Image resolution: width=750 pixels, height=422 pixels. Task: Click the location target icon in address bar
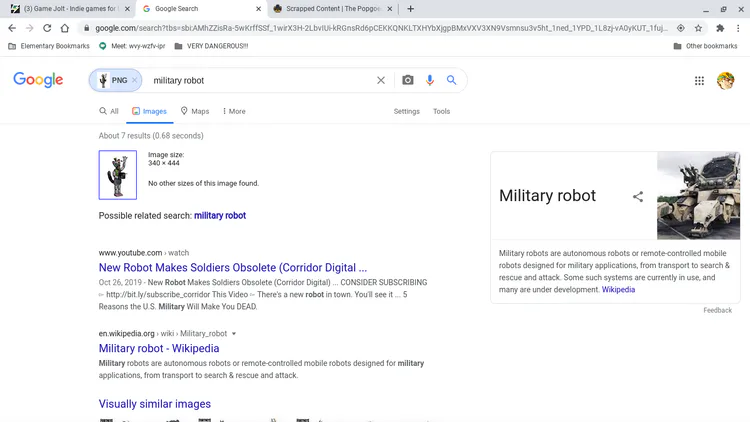[x=680, y=28]
